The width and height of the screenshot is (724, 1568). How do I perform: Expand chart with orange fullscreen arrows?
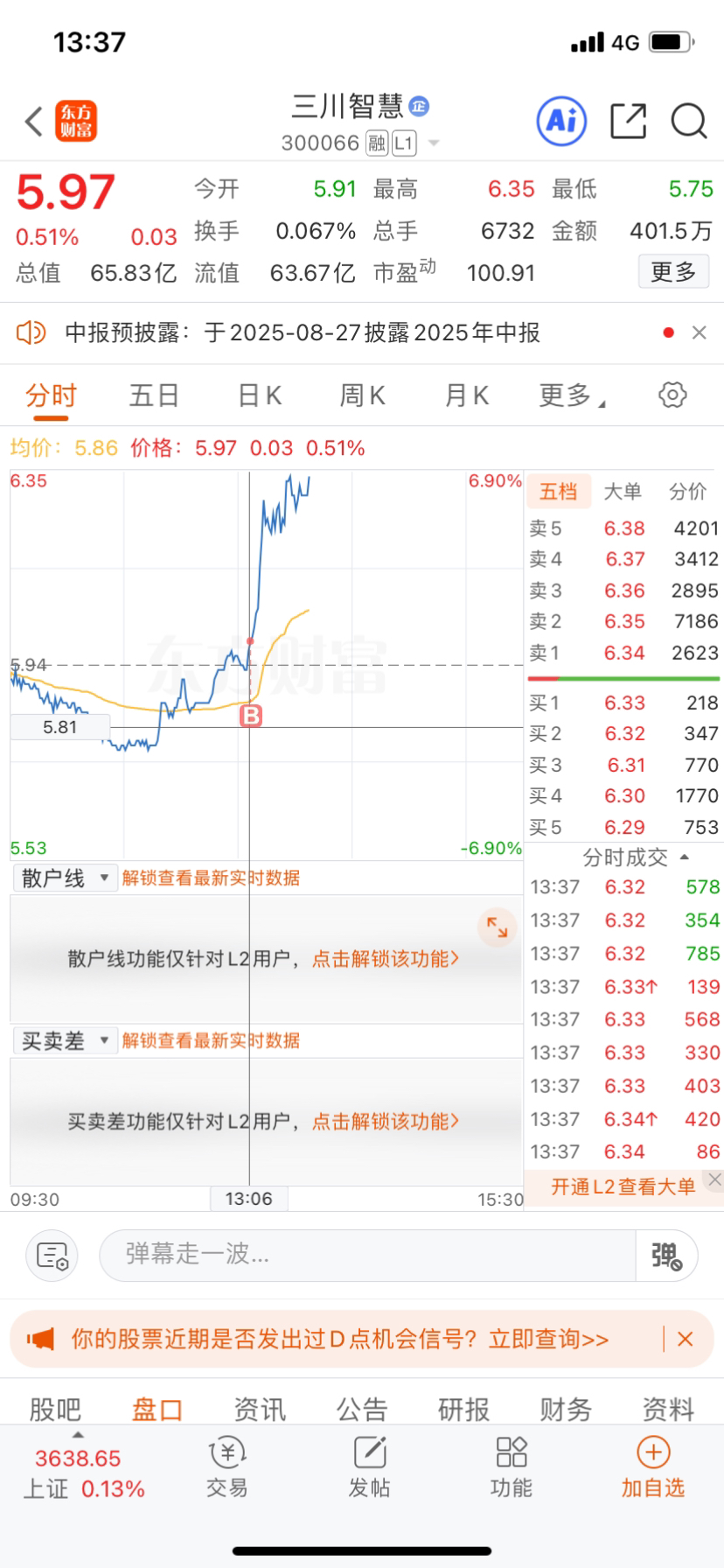coord(497,927)
